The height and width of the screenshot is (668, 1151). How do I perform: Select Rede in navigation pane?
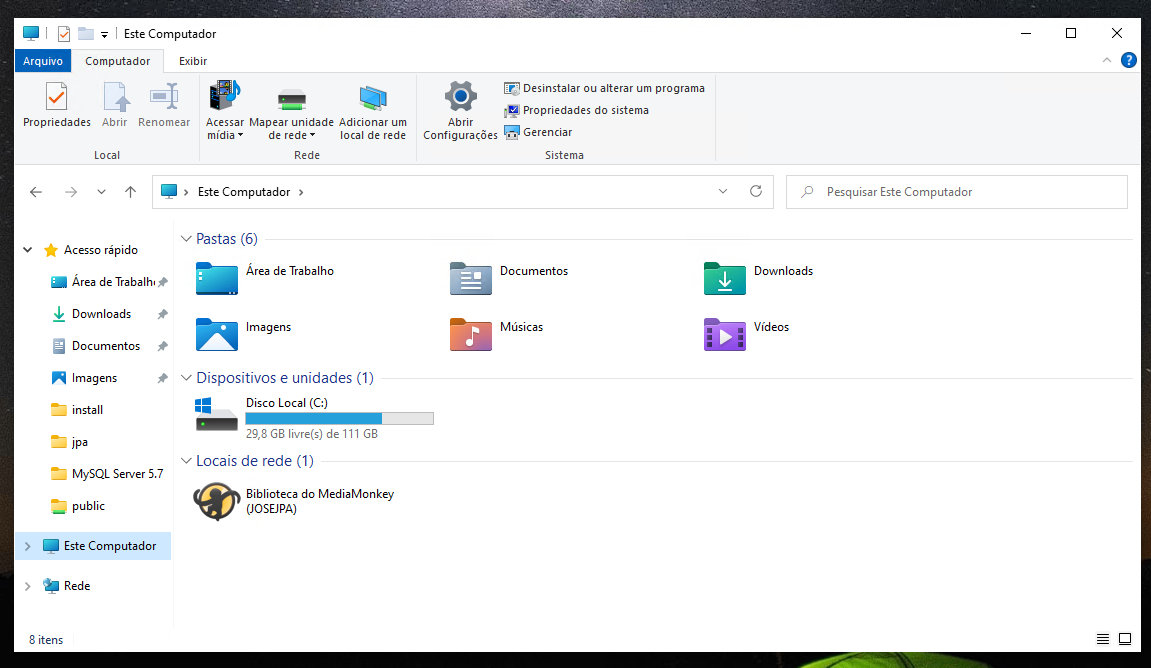[x=76, y=586]
